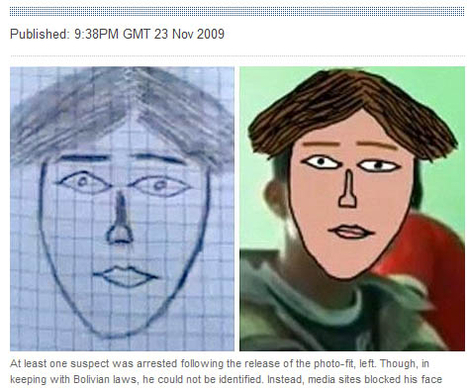
Task: Click the shaded hair of pencil sketch
Action: tap(122, 113)
